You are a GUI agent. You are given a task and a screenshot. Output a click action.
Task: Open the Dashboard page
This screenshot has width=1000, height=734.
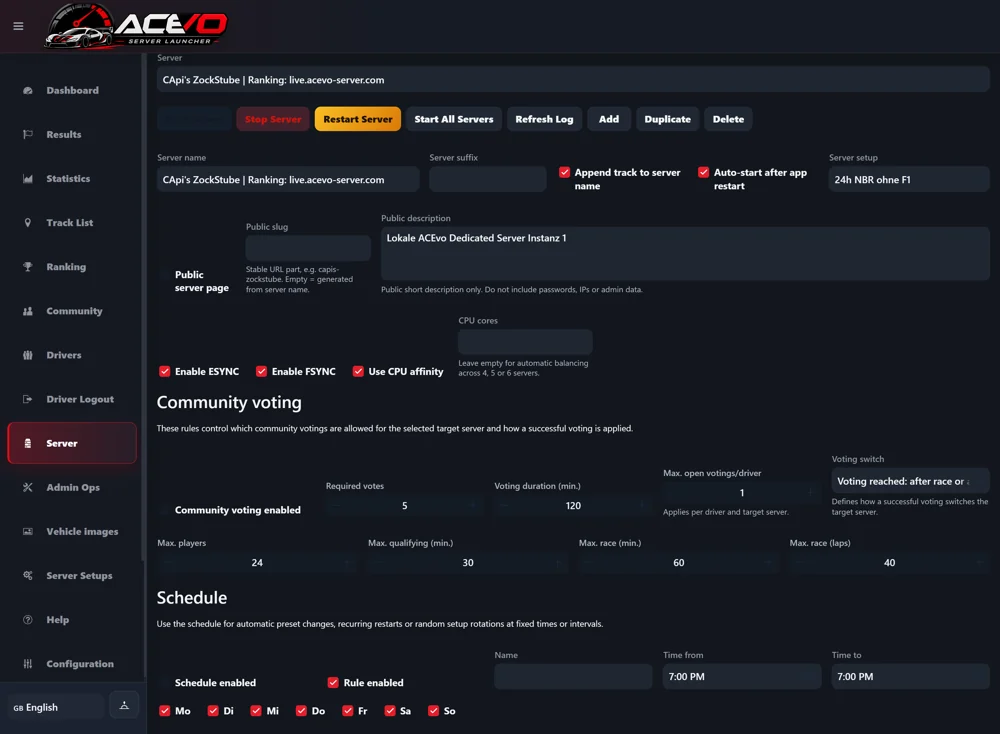pyautogui.click(x=72, y=91)
